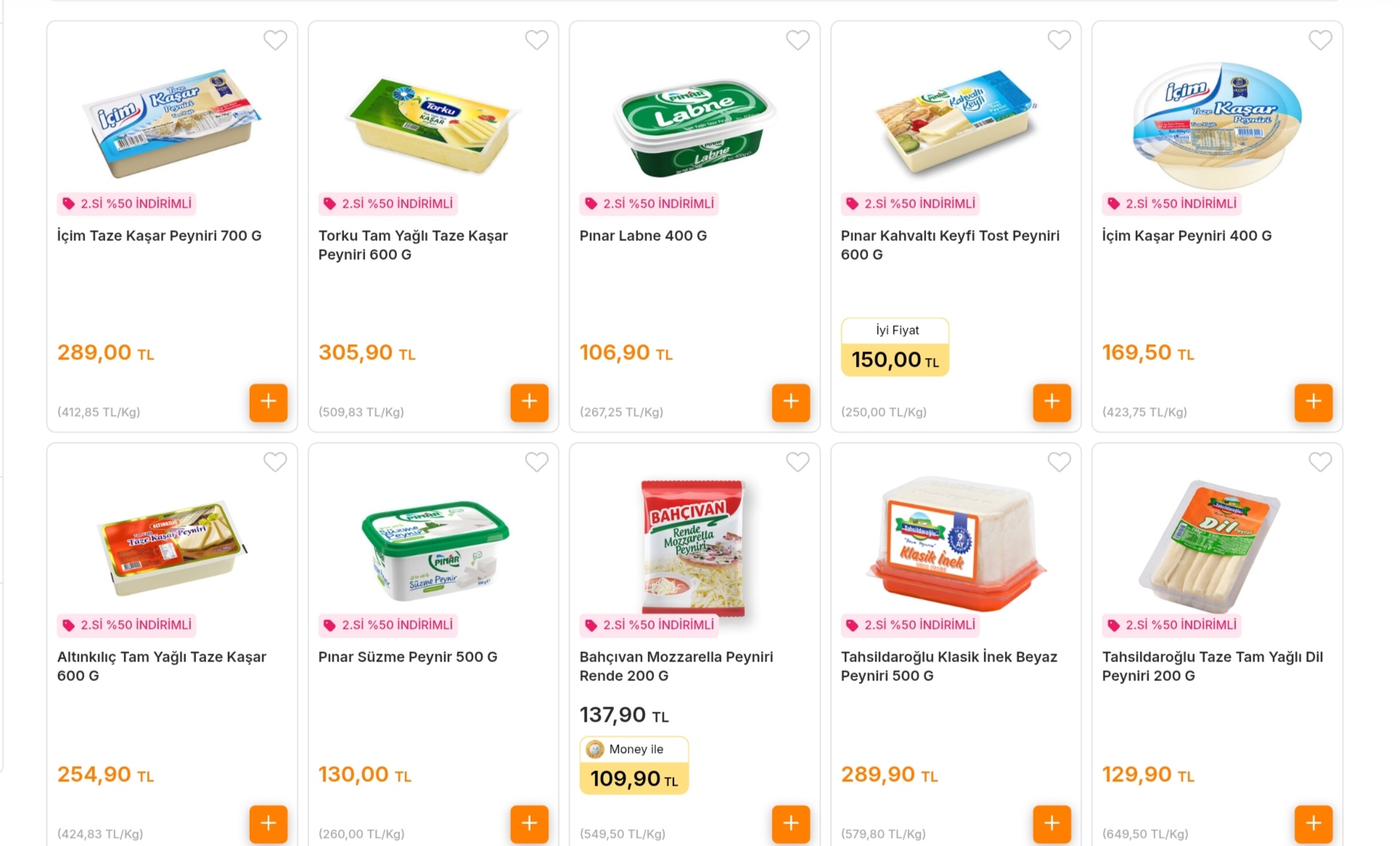The width and height of the screenshot is (1400, 846).
Task: Toggle favorite heart on Pınar Labne
Action: (798, 40)
